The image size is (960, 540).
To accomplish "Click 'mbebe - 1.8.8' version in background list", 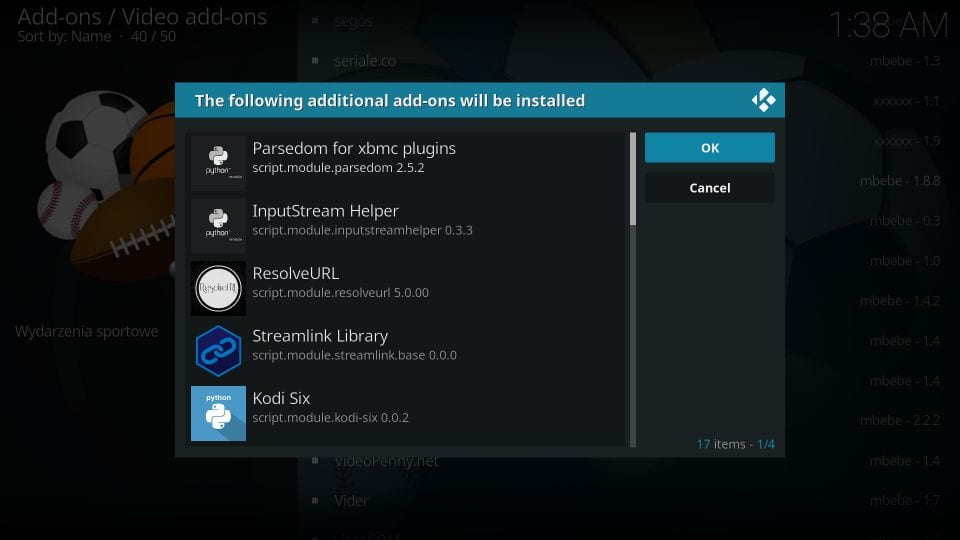I will point(900,181).
